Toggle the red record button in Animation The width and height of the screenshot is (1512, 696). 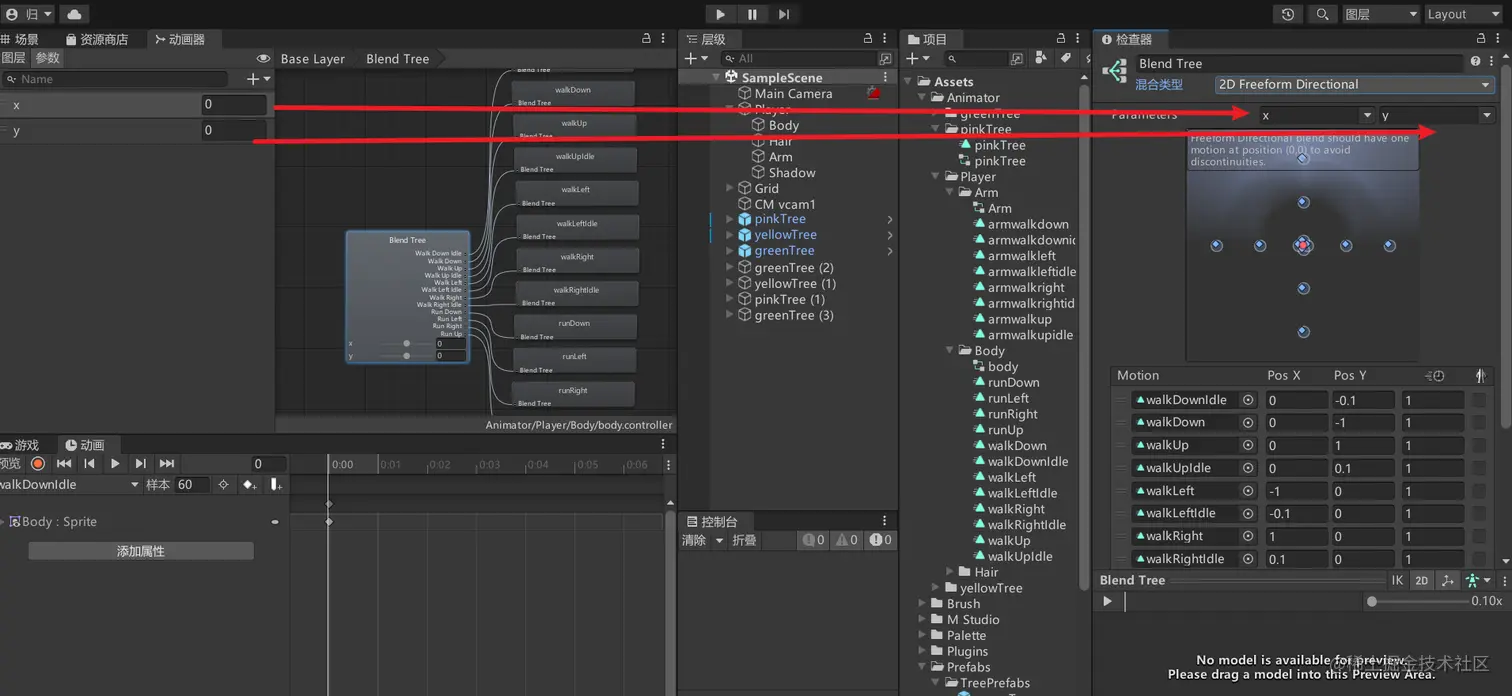(38, 464)
